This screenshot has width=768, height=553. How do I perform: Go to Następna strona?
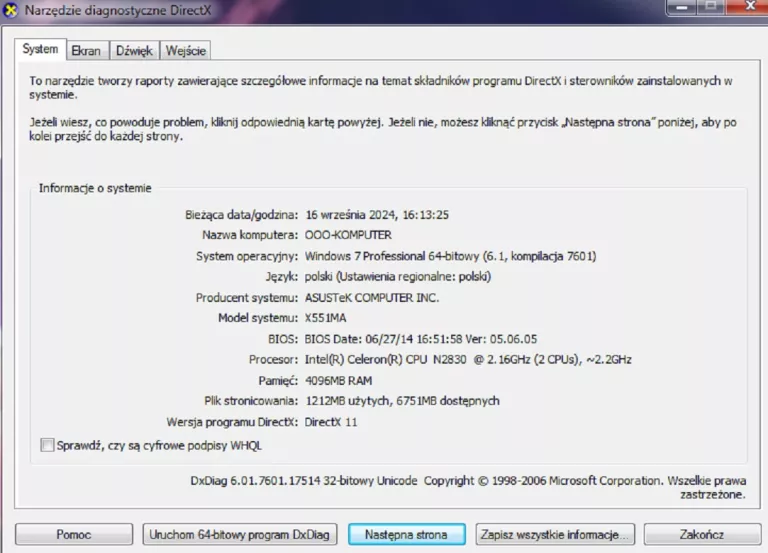click(x=407, y=534)
